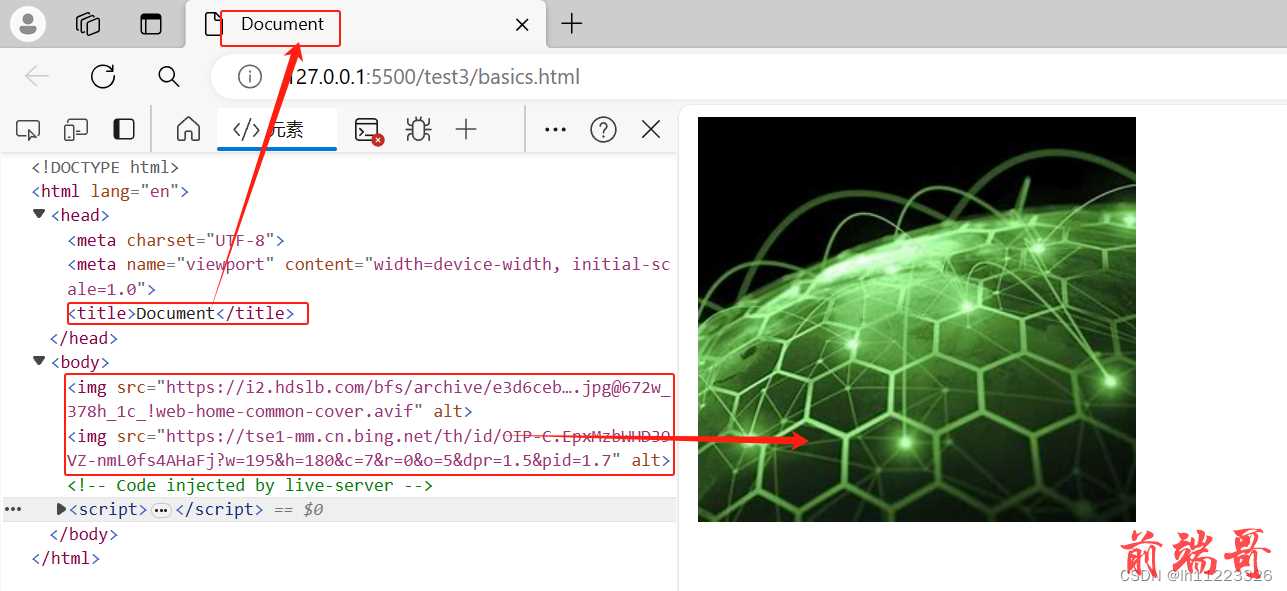Toggle the tab actions menu icon
The height and width of the screenshot is (591, 1287).
151,24
